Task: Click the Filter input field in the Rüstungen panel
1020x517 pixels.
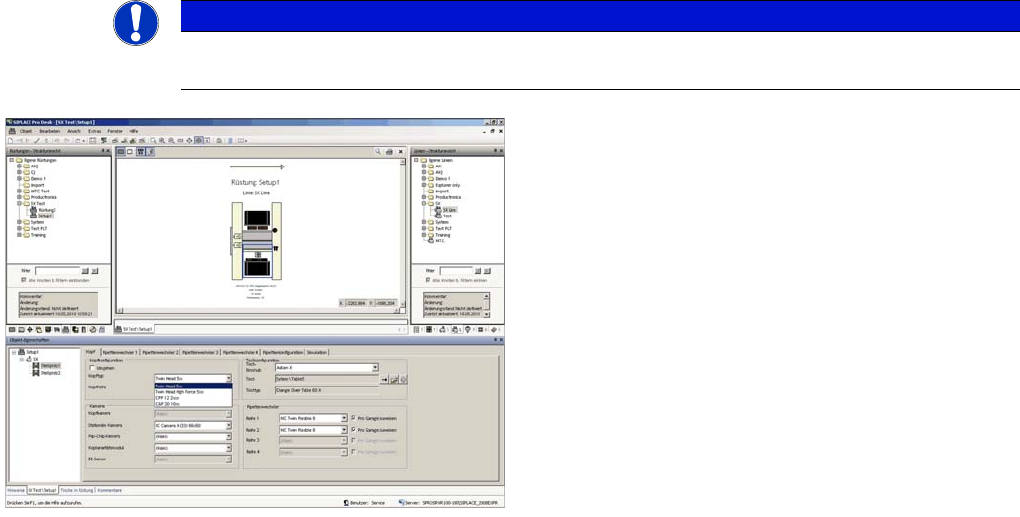Action: (57, 270)
